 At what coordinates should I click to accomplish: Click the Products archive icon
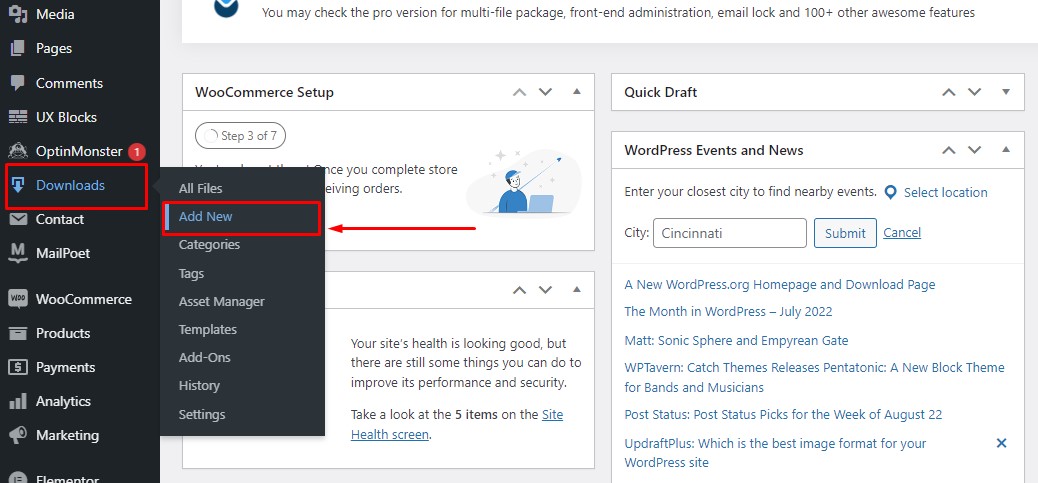point(18,333)
